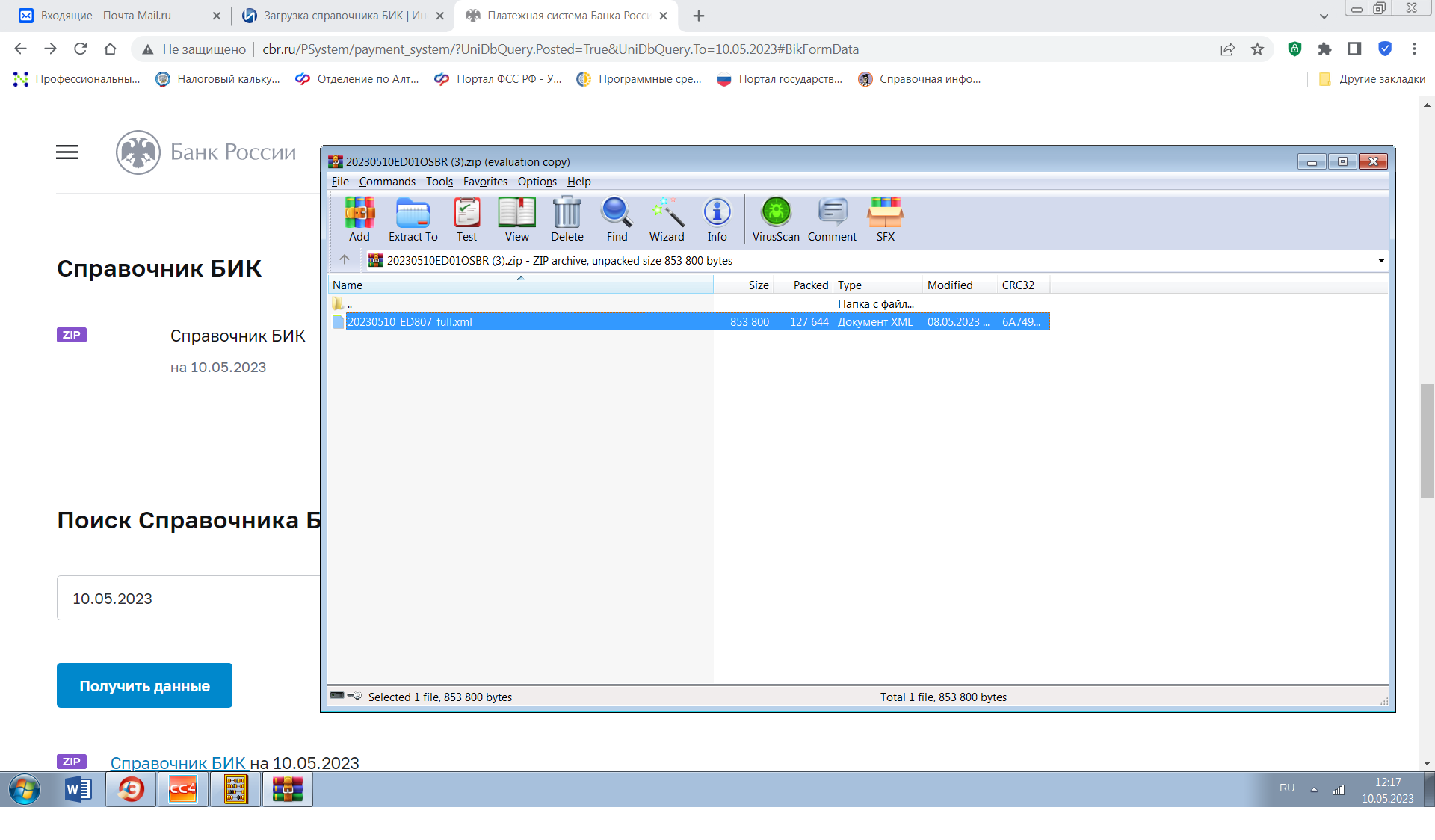1435x840 pixels.
Task: Open the File menu in WinRAR
Action: (x=340, y=182)
